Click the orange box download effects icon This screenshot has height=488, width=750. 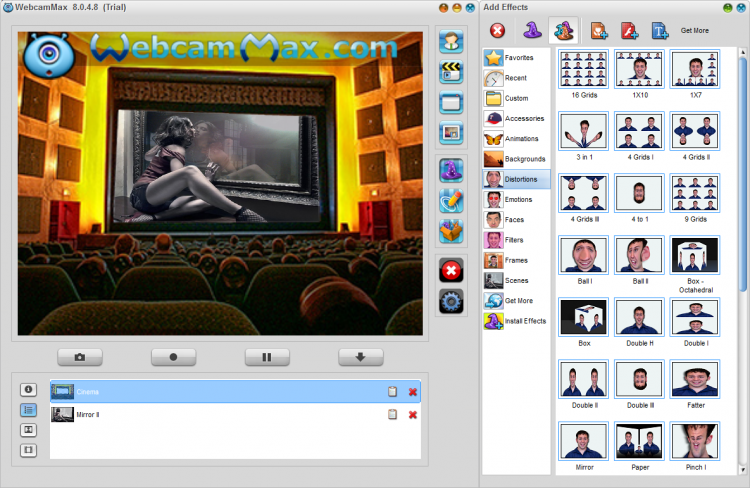click(451, 231)
